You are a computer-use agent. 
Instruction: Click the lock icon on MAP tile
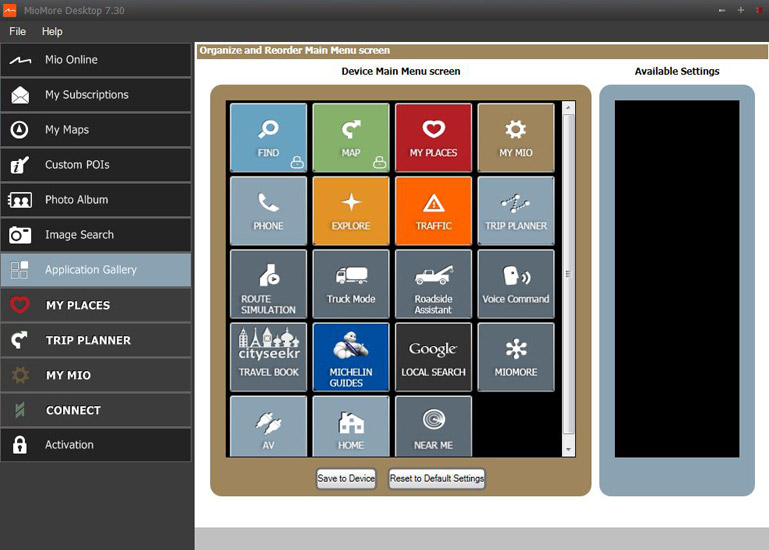(x=379, y=162)
